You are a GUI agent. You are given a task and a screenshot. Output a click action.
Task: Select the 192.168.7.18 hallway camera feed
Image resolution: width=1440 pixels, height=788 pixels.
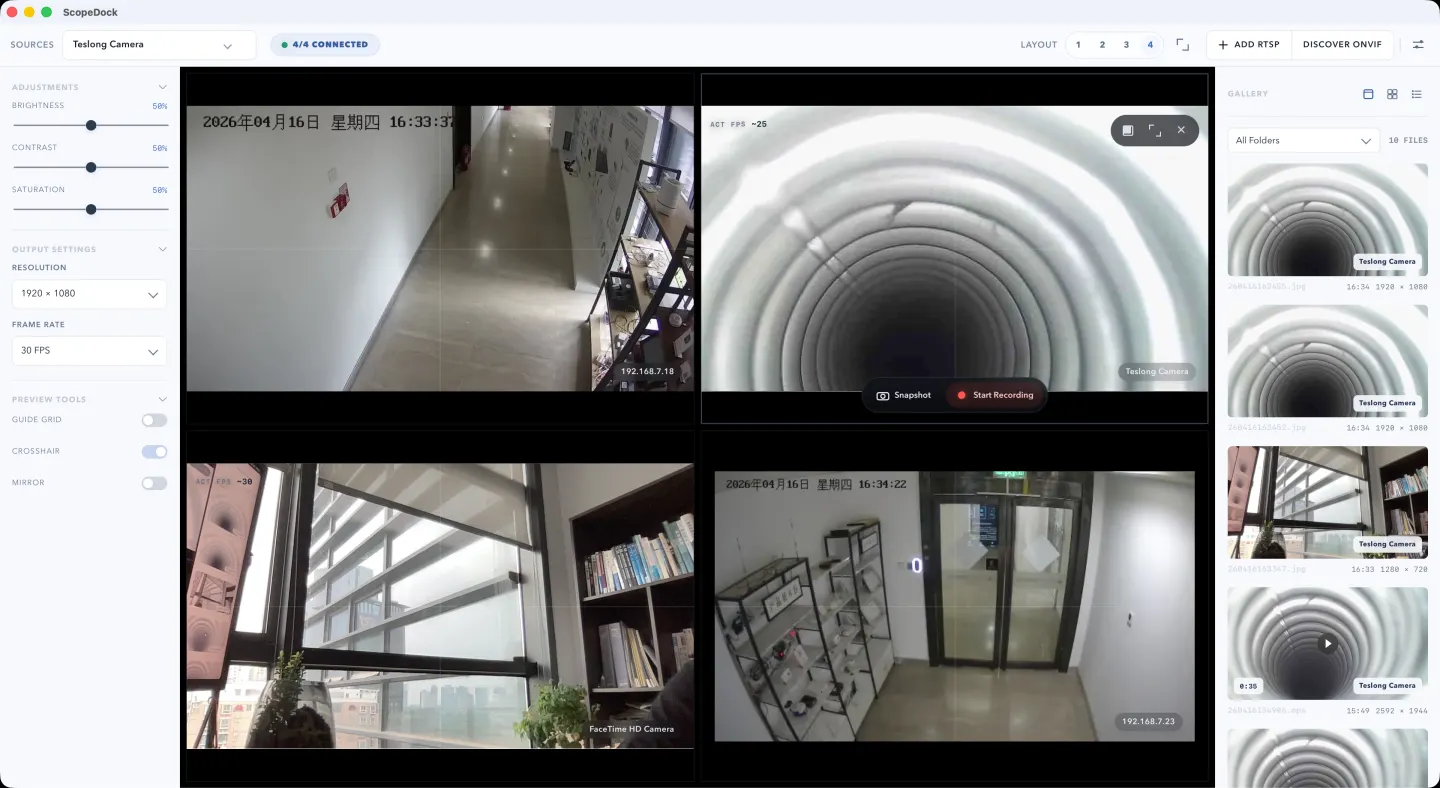440,248
